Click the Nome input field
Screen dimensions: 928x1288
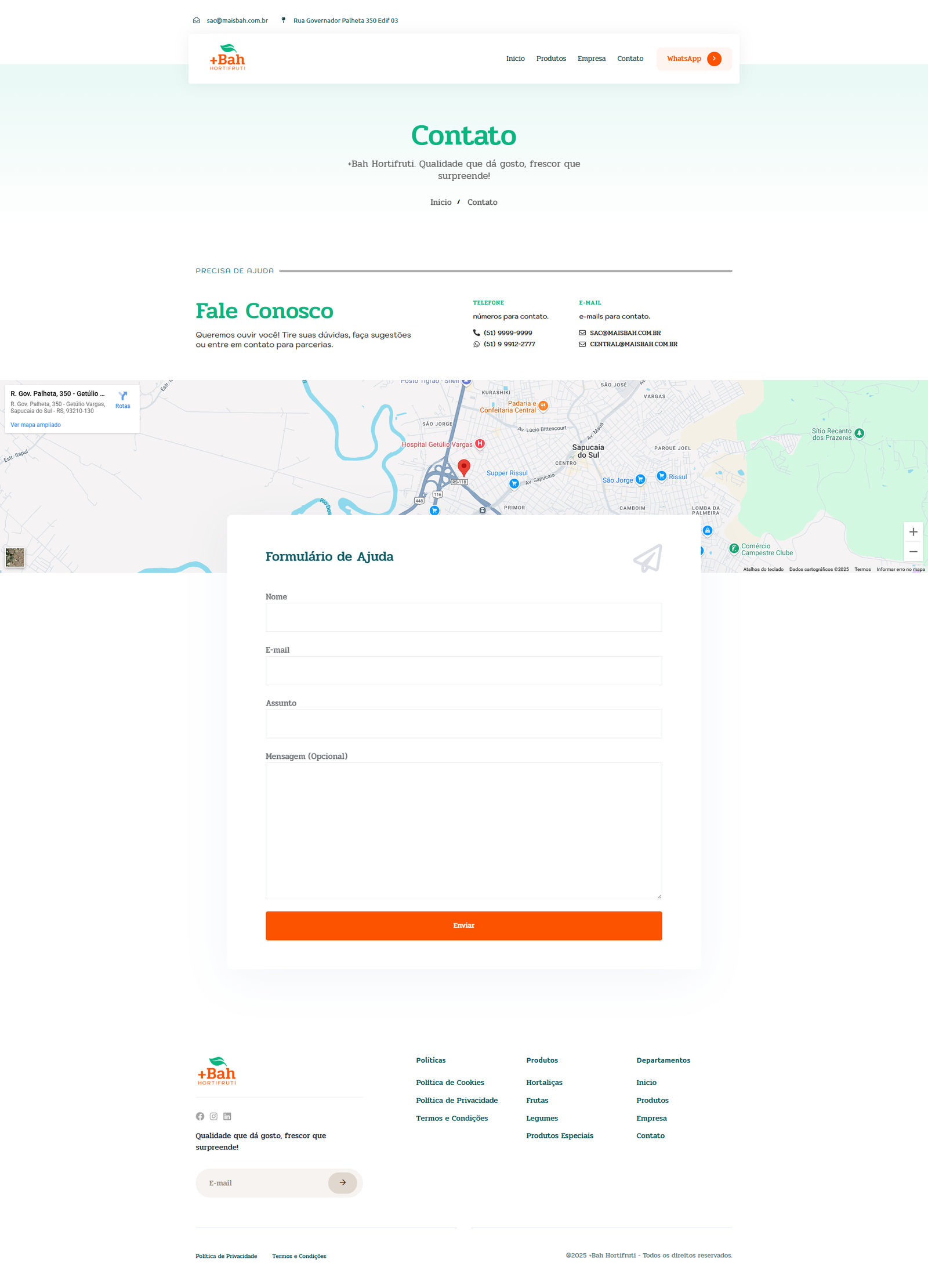pyautogui.click(x=463, y=617)
